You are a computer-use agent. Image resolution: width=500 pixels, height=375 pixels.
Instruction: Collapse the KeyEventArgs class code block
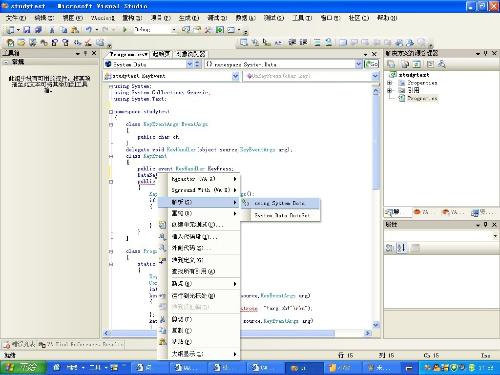(111, 124)
